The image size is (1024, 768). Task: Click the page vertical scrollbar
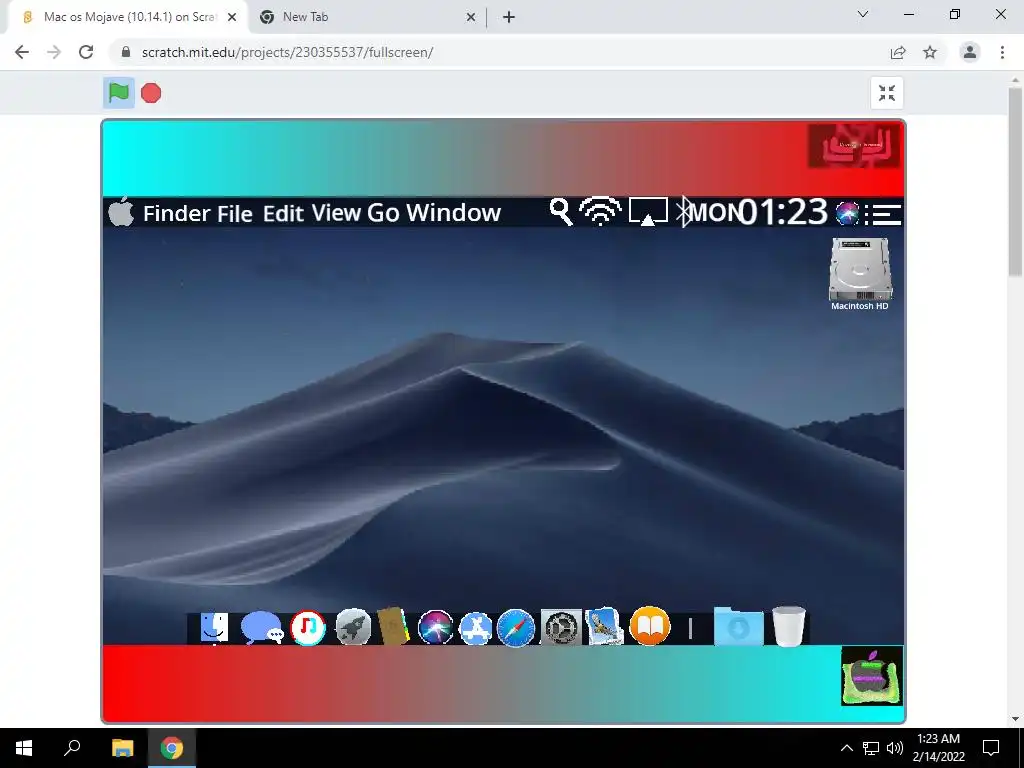1015,182
